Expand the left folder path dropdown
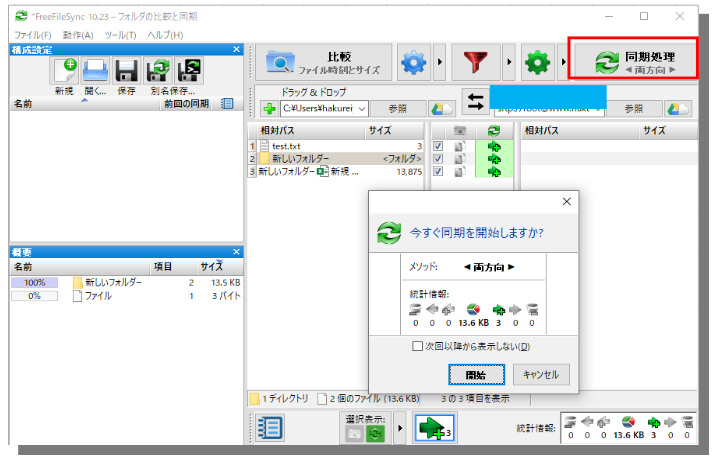The width and height of the screenshot is (724, 462). pyautogui.click(x=361, y=108)
